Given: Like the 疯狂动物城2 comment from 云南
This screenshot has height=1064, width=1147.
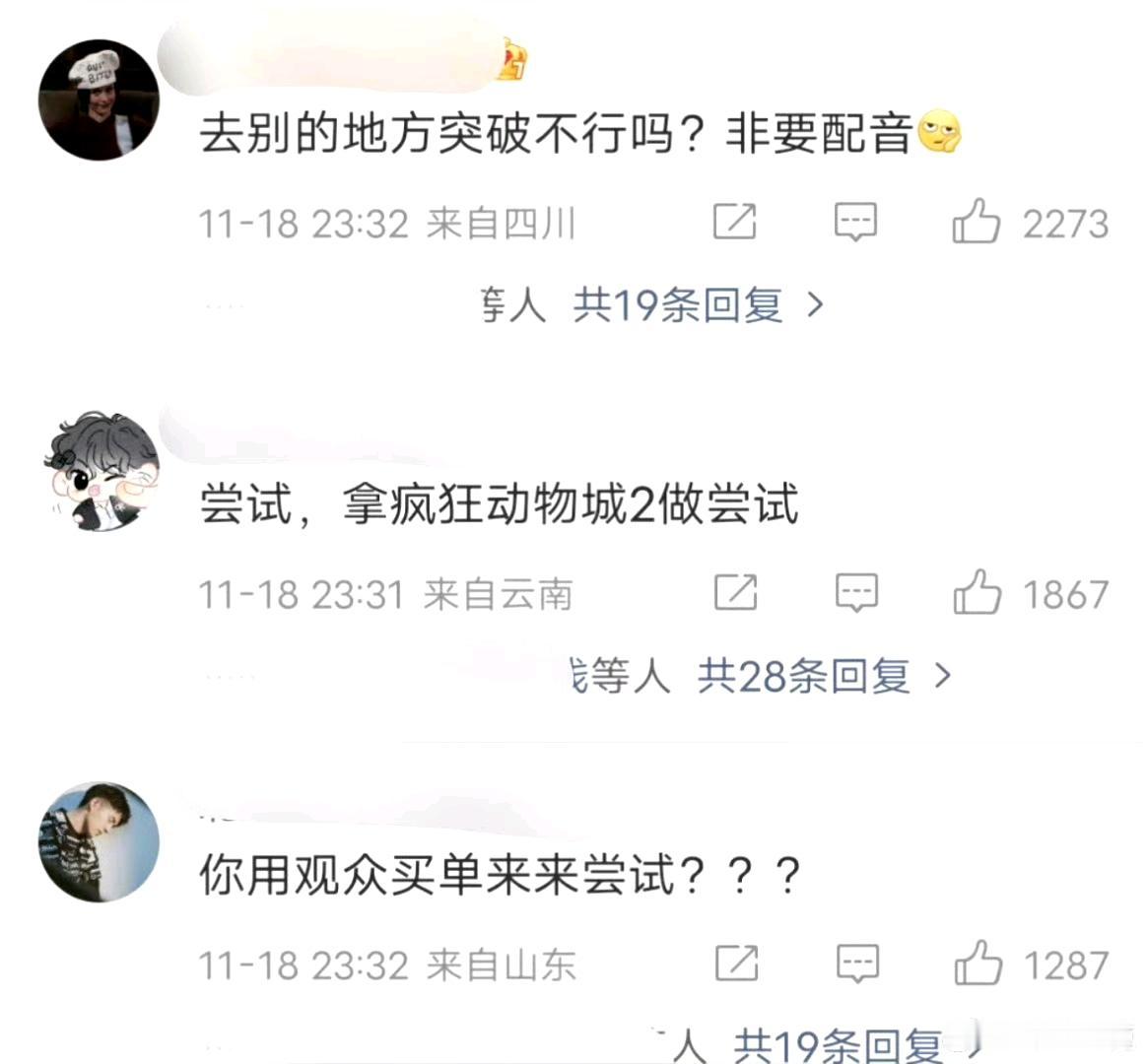Looking at the screenshot, I should pos(978,591).
